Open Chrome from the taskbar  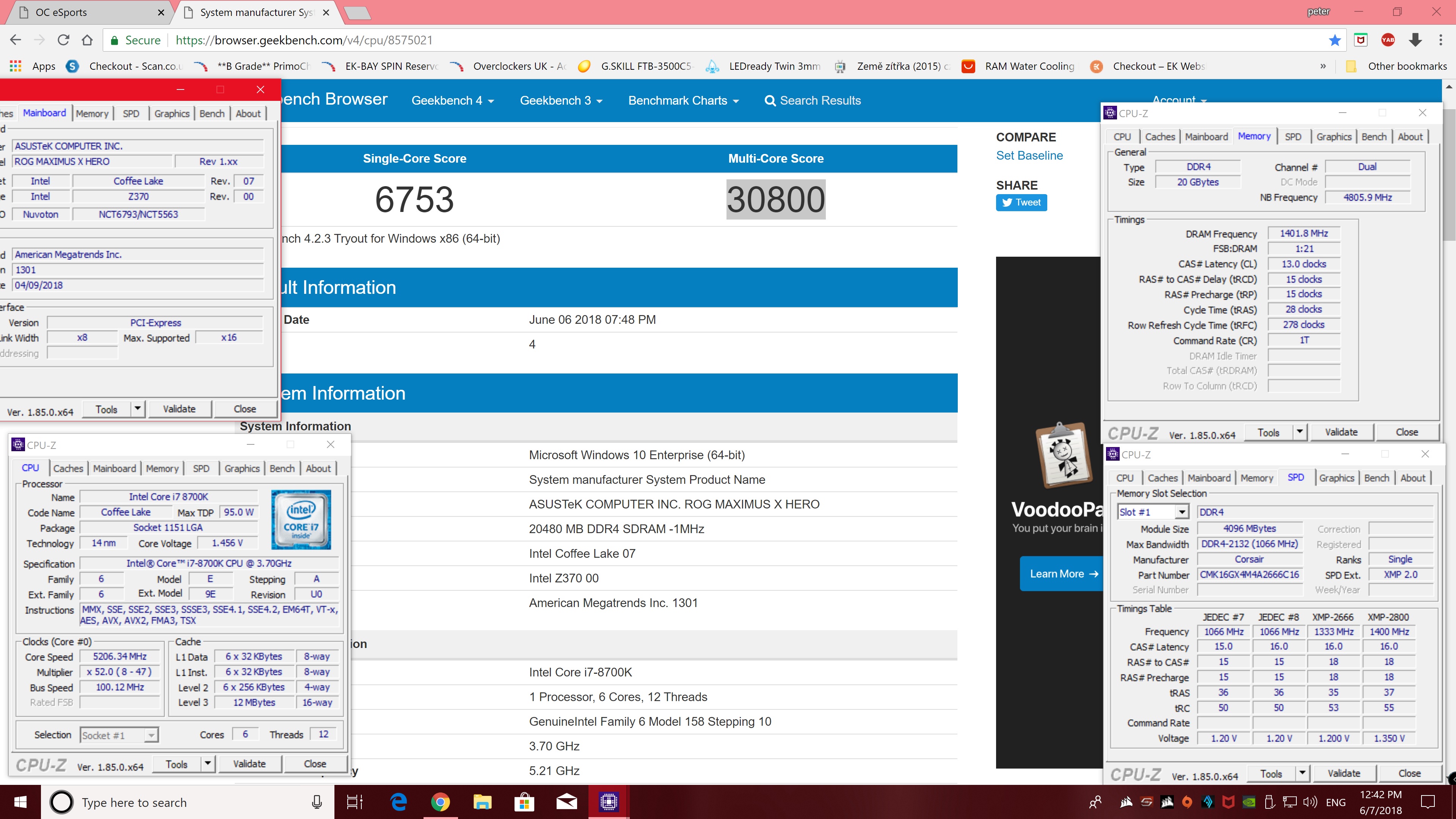(440, 802)
